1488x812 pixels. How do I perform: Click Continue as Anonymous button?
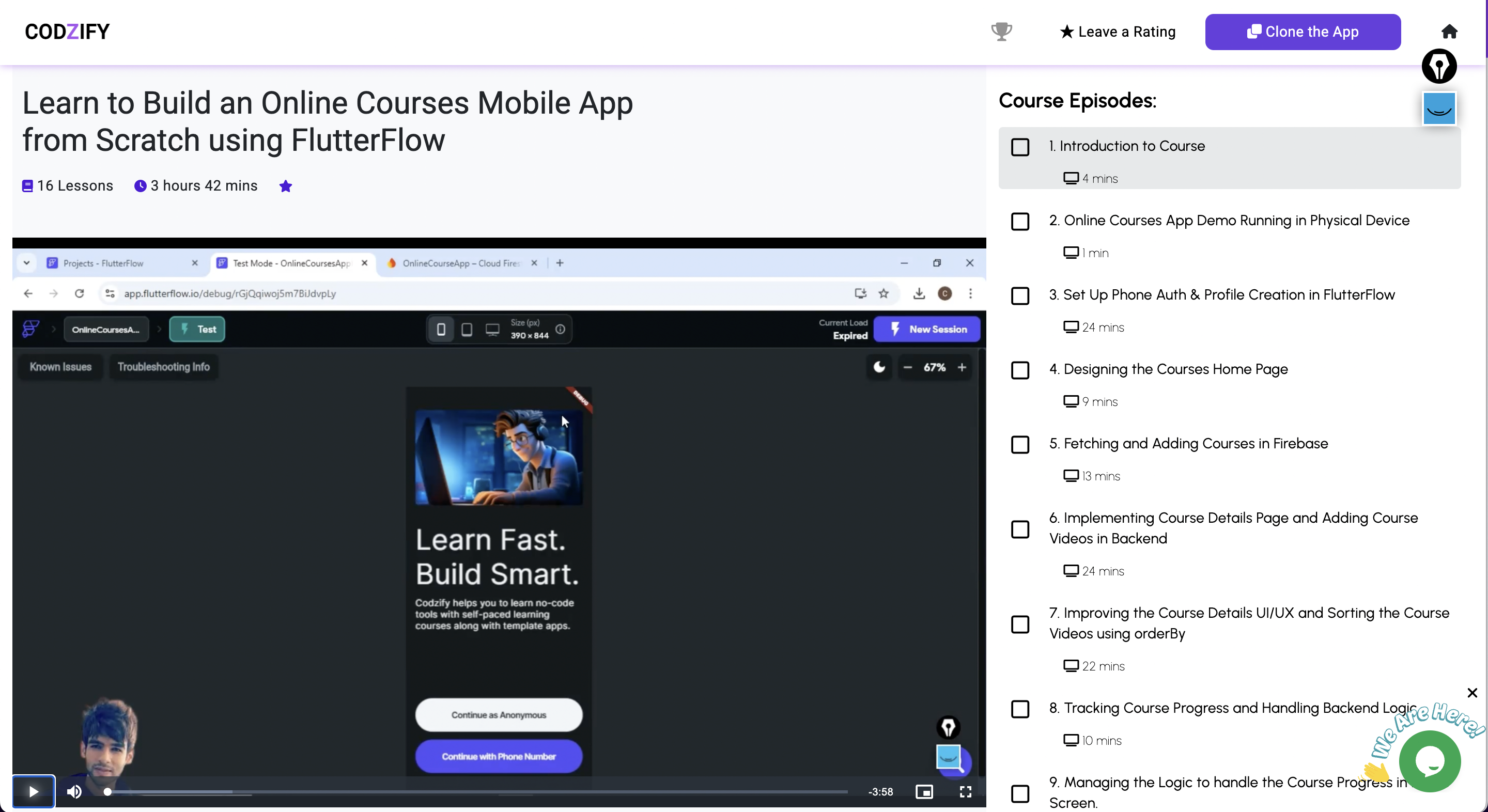coord(499,715)
